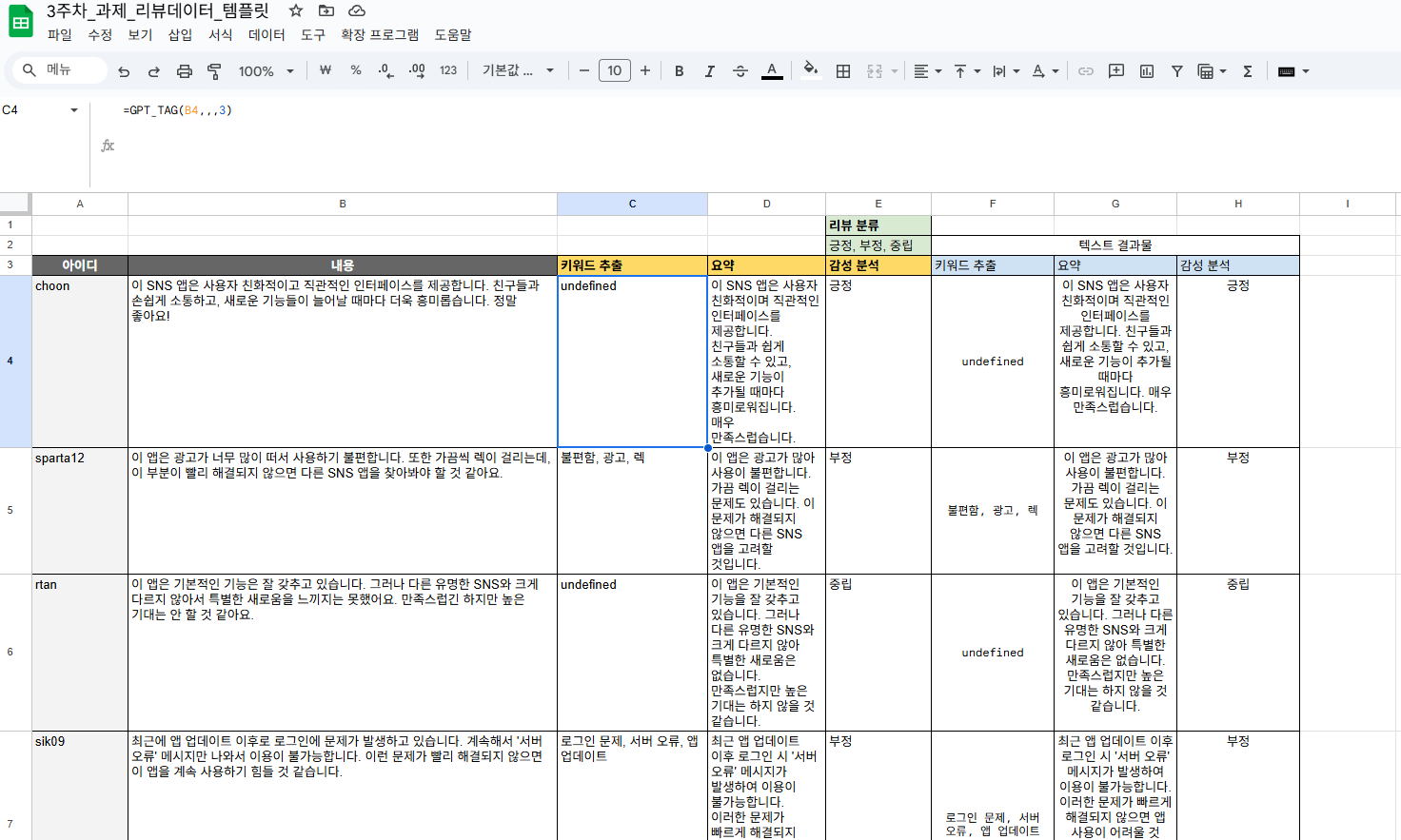Select the cell containing sik09
1401x840 pixels.
80,786
